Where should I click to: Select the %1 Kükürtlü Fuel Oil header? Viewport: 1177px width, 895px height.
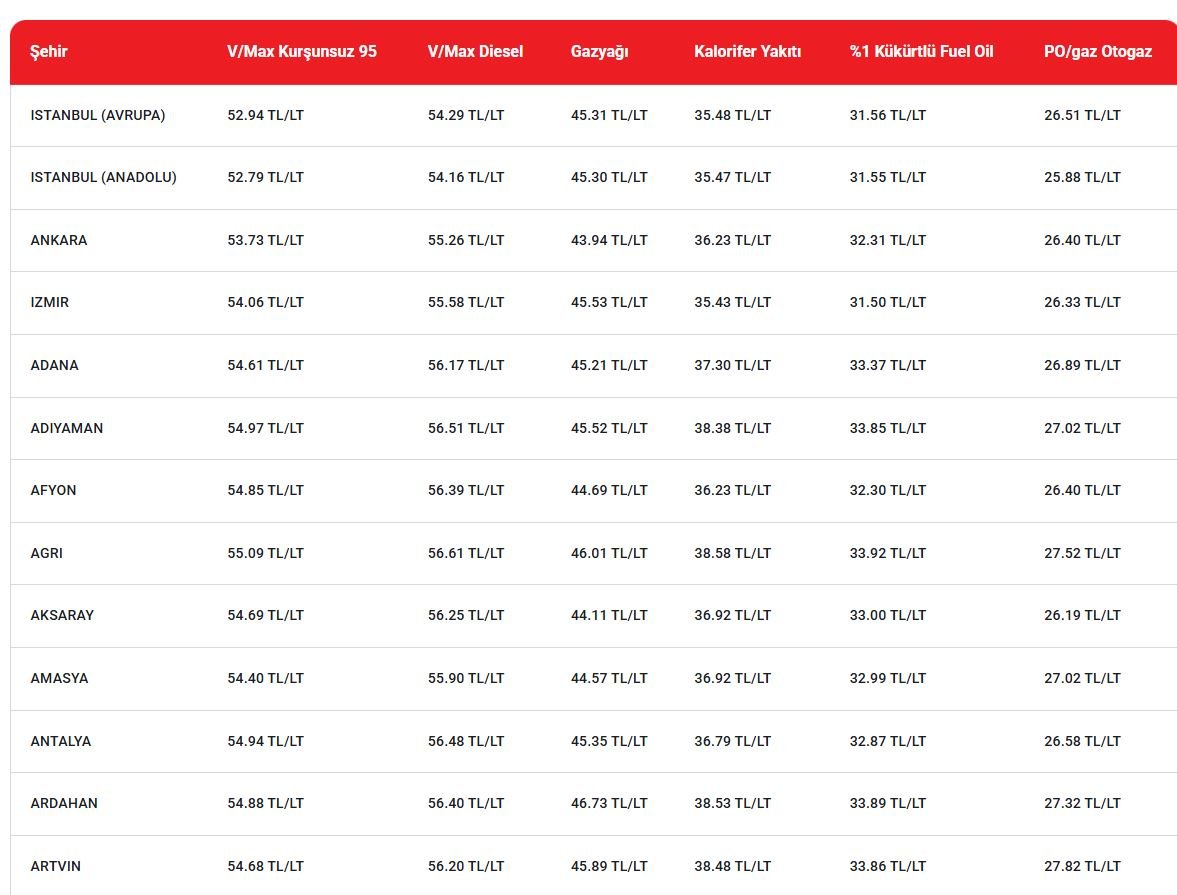pos(921,52)
